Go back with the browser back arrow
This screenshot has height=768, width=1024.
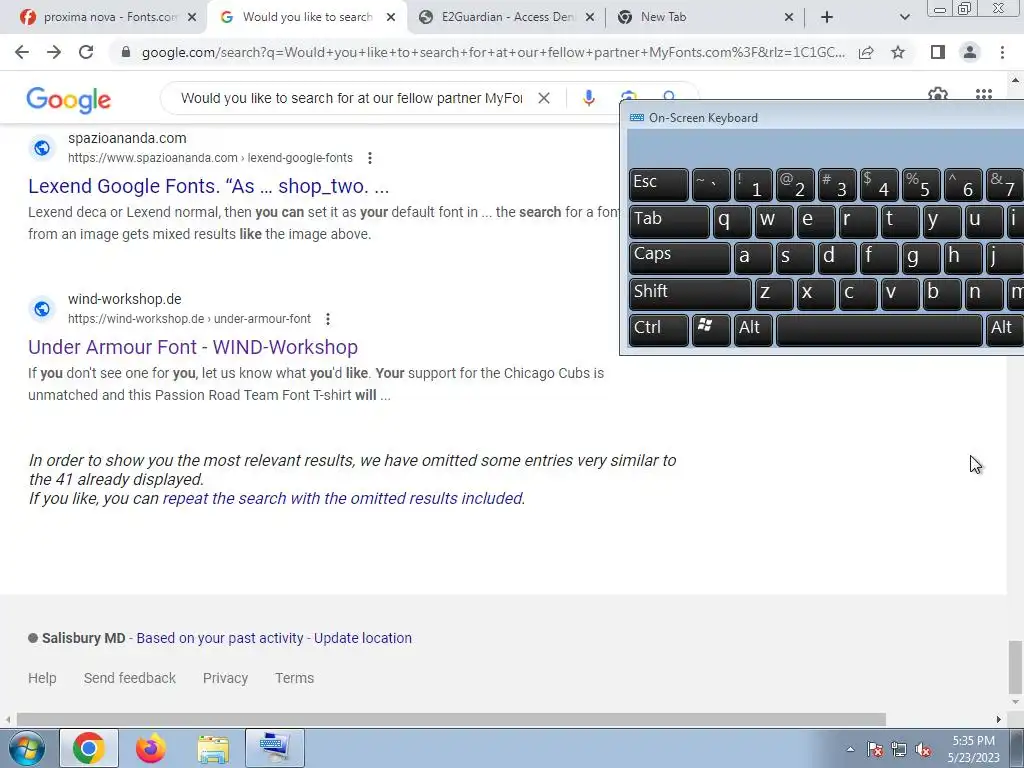tap(22, 52)
